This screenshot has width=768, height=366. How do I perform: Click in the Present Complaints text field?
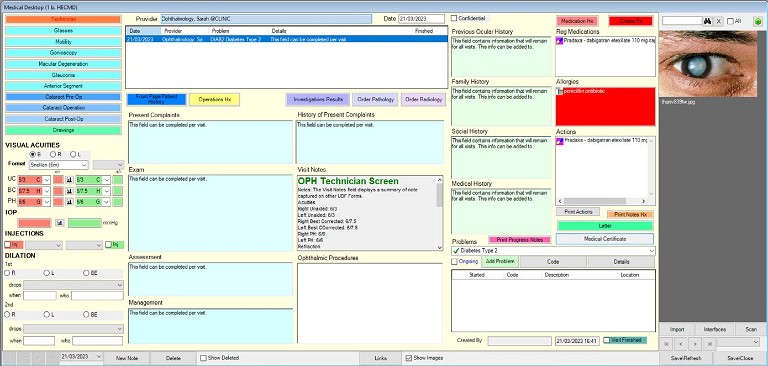(x=210, y=142)
